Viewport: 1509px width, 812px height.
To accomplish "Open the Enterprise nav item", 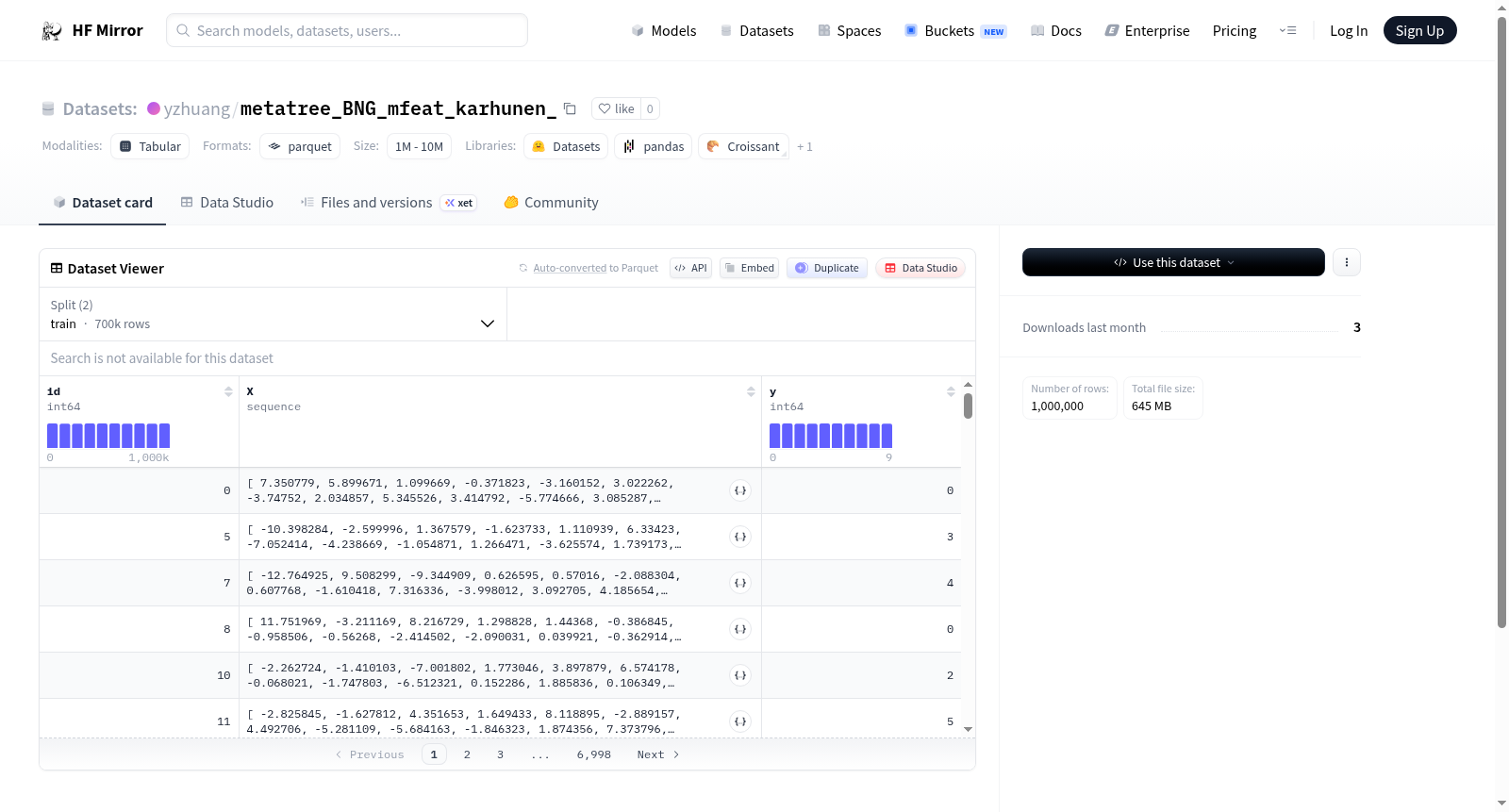I will coord(1148,30).
